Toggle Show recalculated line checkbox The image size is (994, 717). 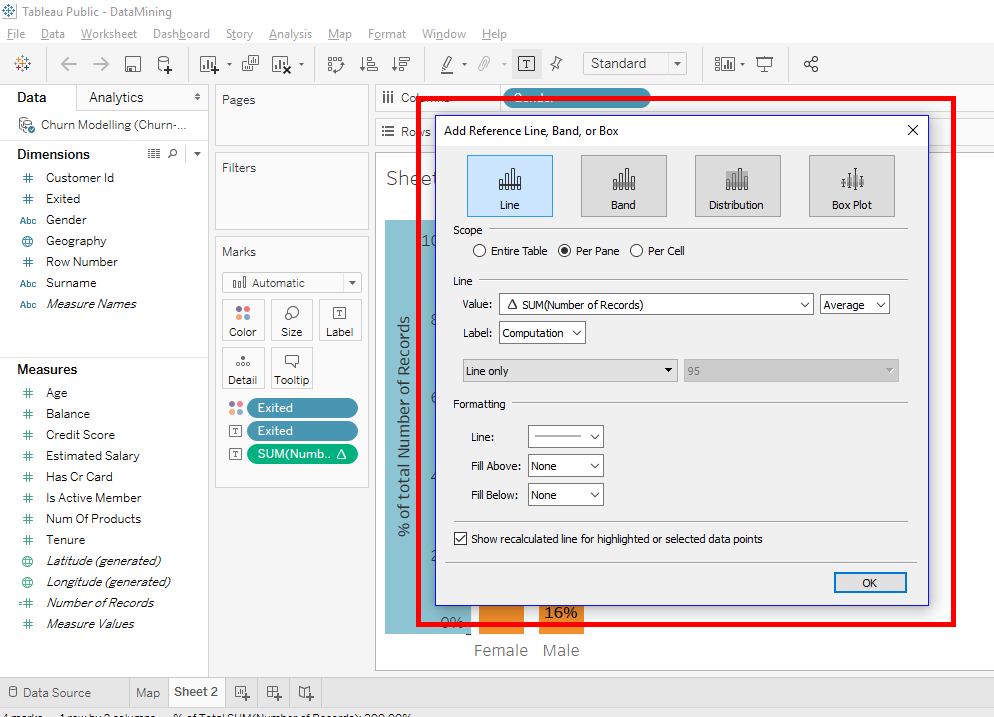(461, 539)
